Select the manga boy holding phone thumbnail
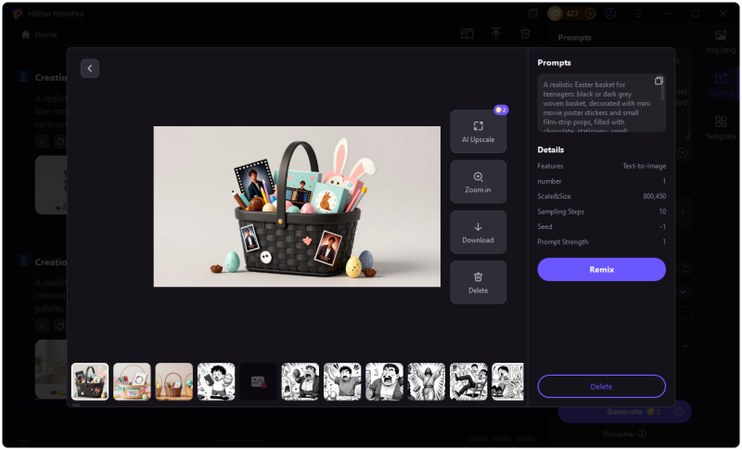742x450 pixels. tap(216, 381)
